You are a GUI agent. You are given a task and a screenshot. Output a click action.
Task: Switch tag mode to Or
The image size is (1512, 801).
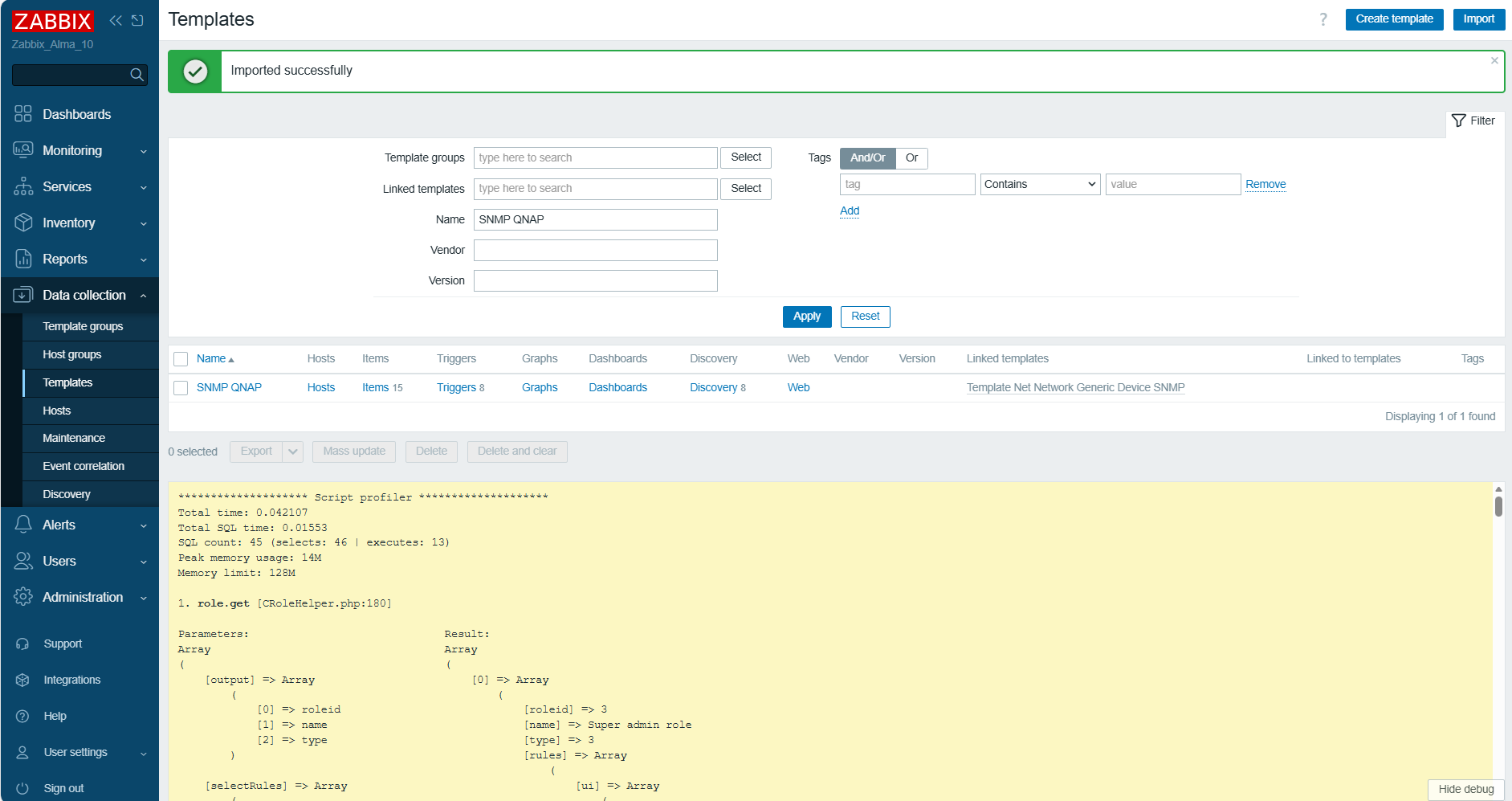[x=911, y=158]
